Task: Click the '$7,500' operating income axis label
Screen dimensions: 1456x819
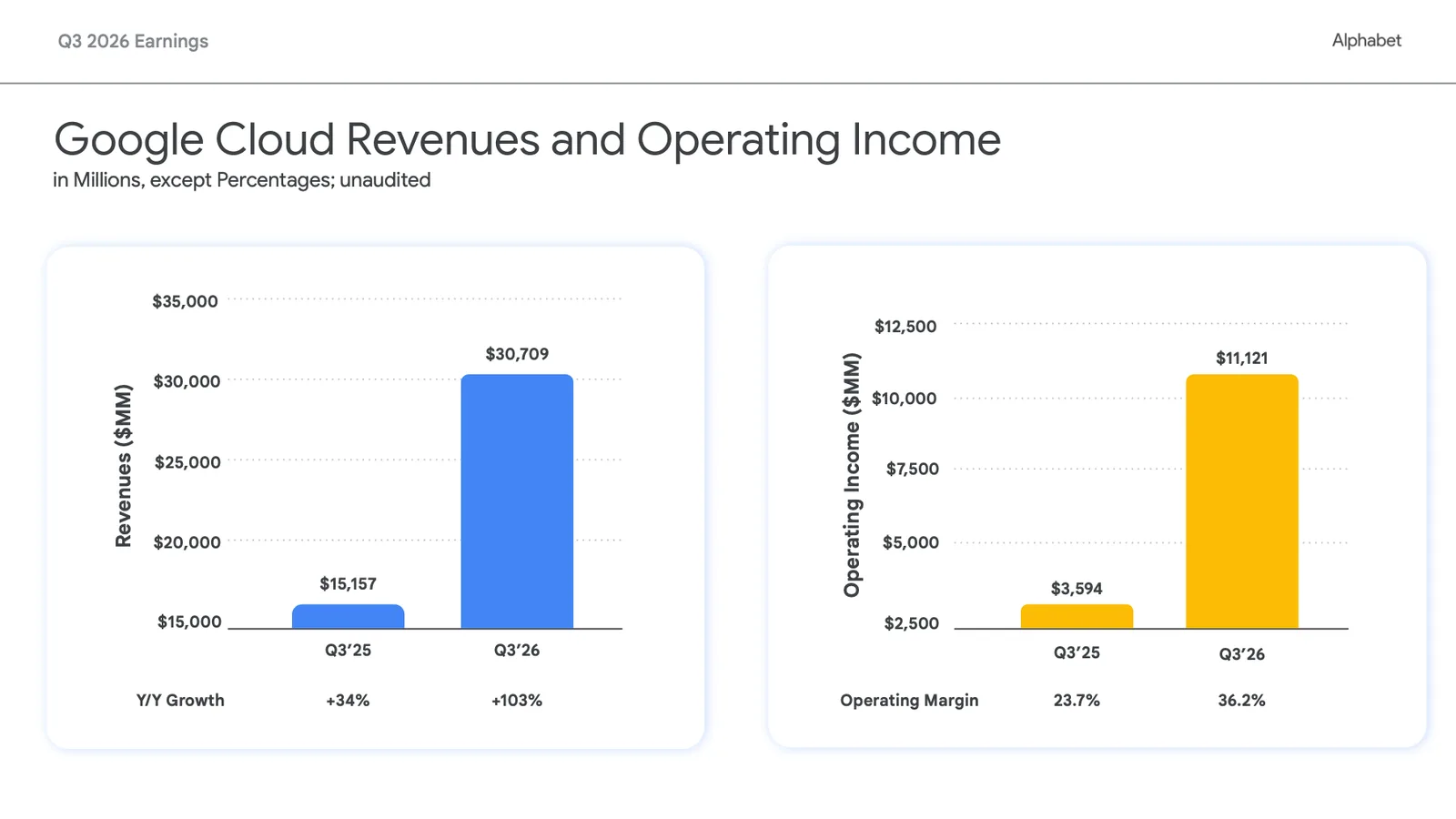Action: [x=913, y=470]
